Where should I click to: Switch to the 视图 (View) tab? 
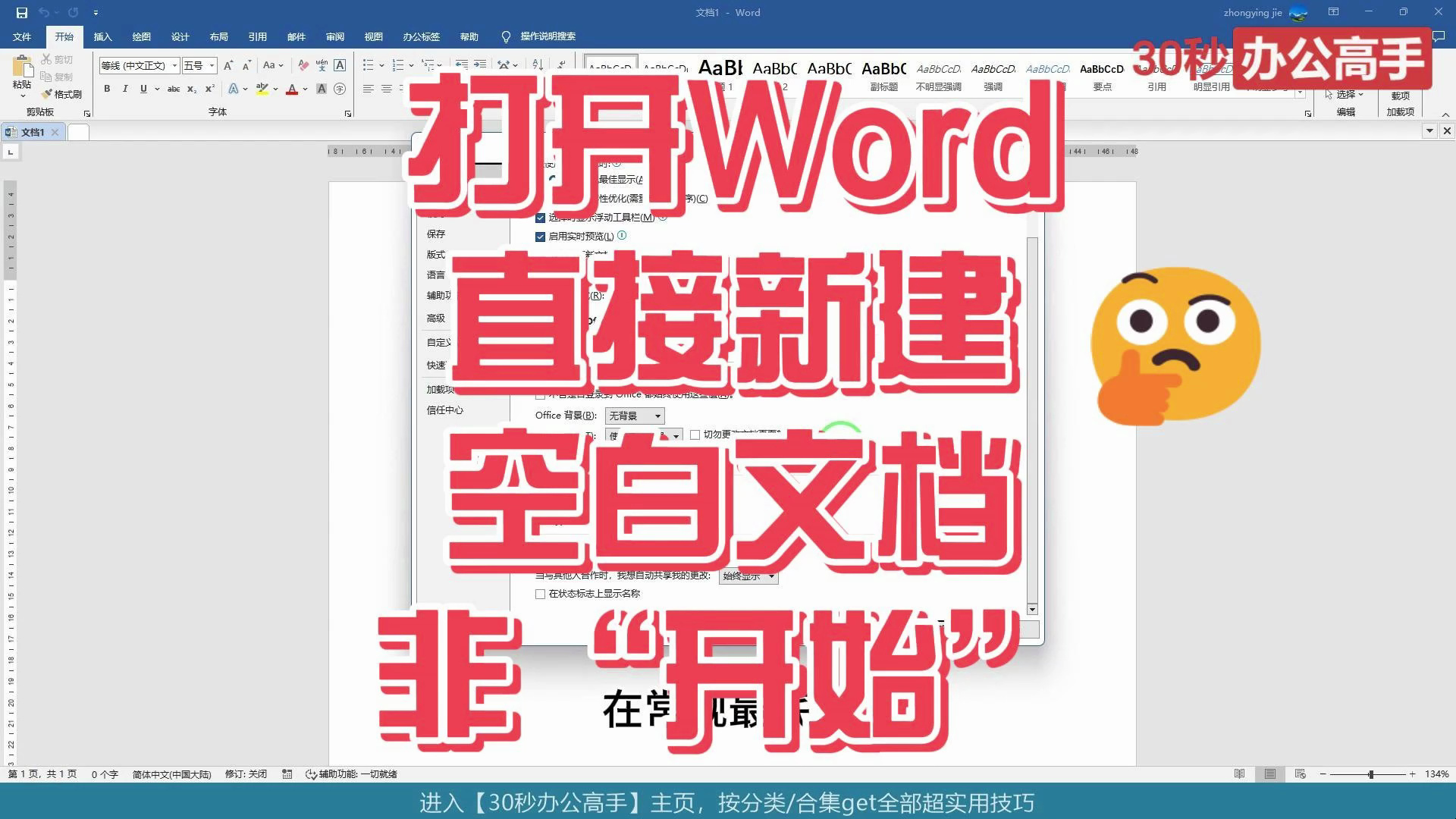click(x=373, y=36)
